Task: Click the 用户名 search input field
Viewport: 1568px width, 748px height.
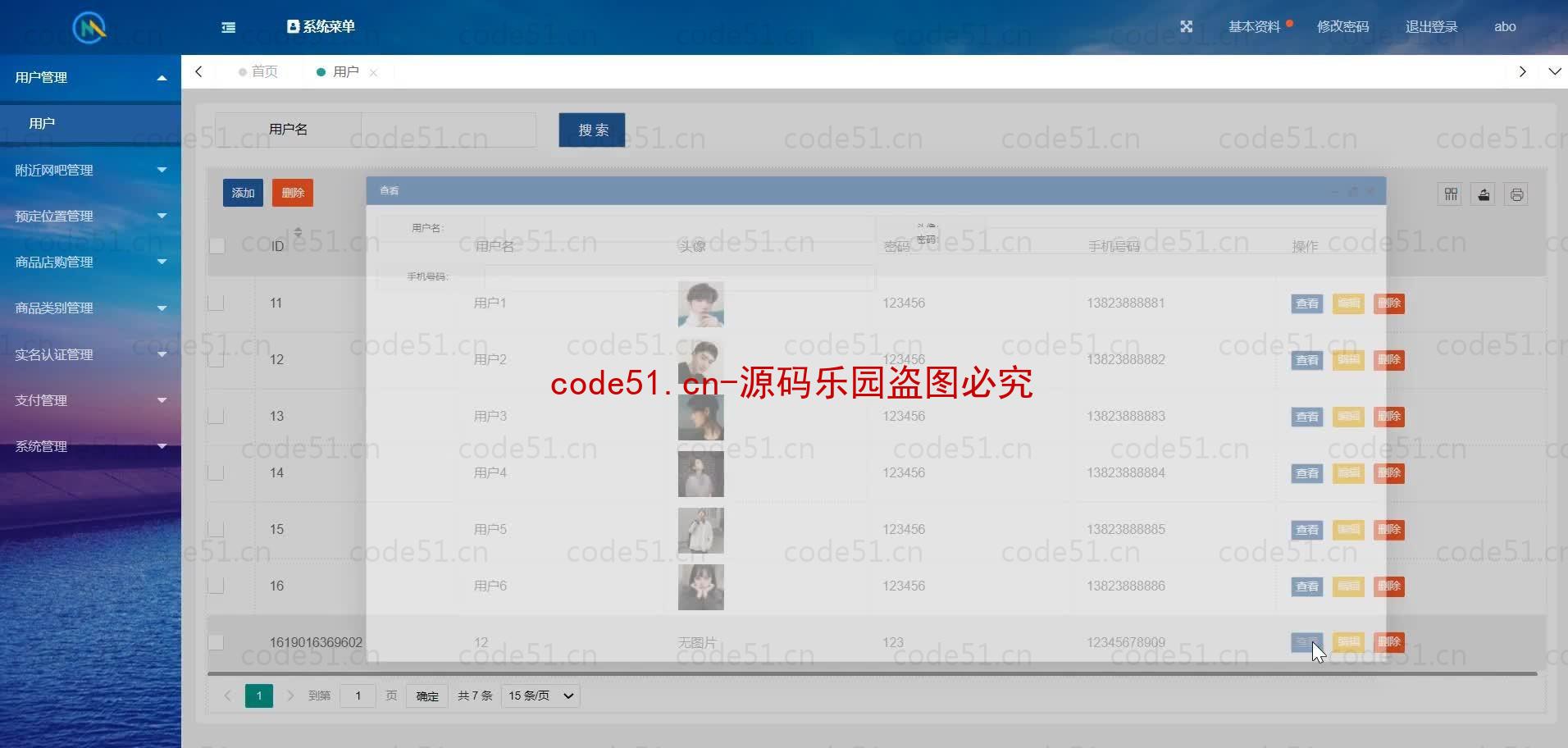Action: [x=449, y=130]
